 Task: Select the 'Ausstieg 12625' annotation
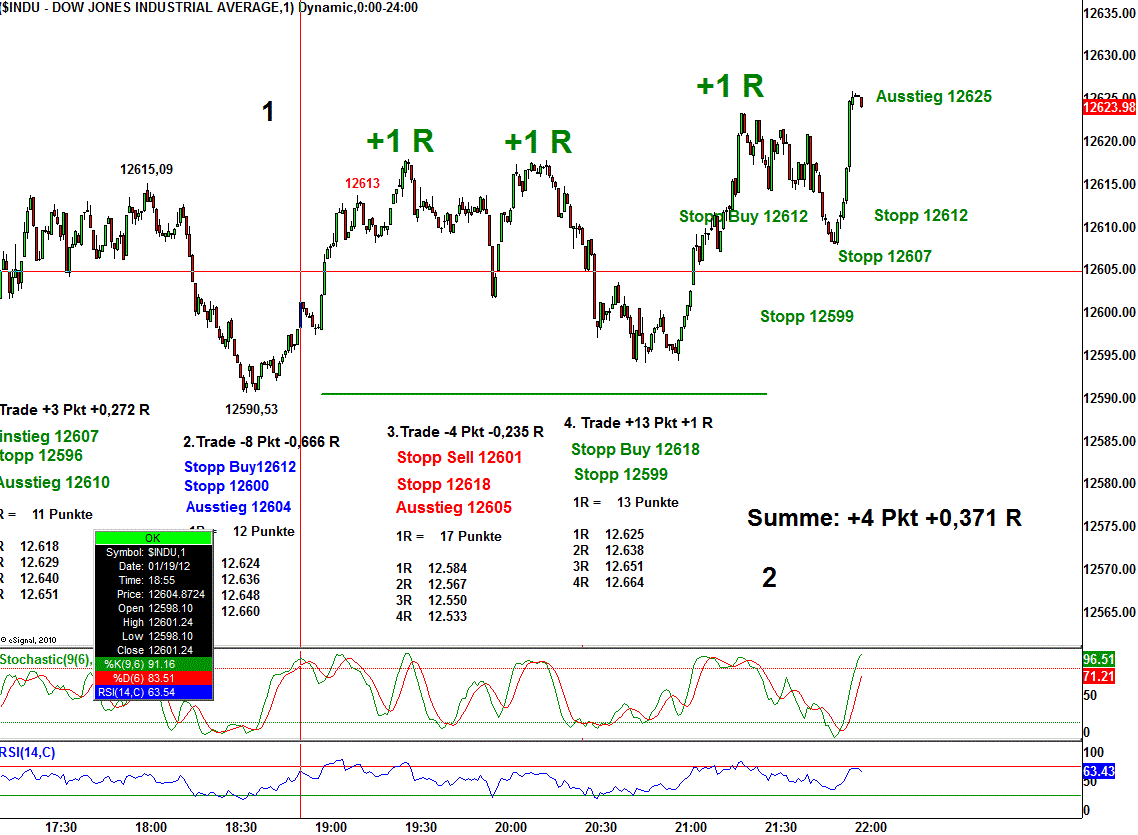click(x=933, y=97)
